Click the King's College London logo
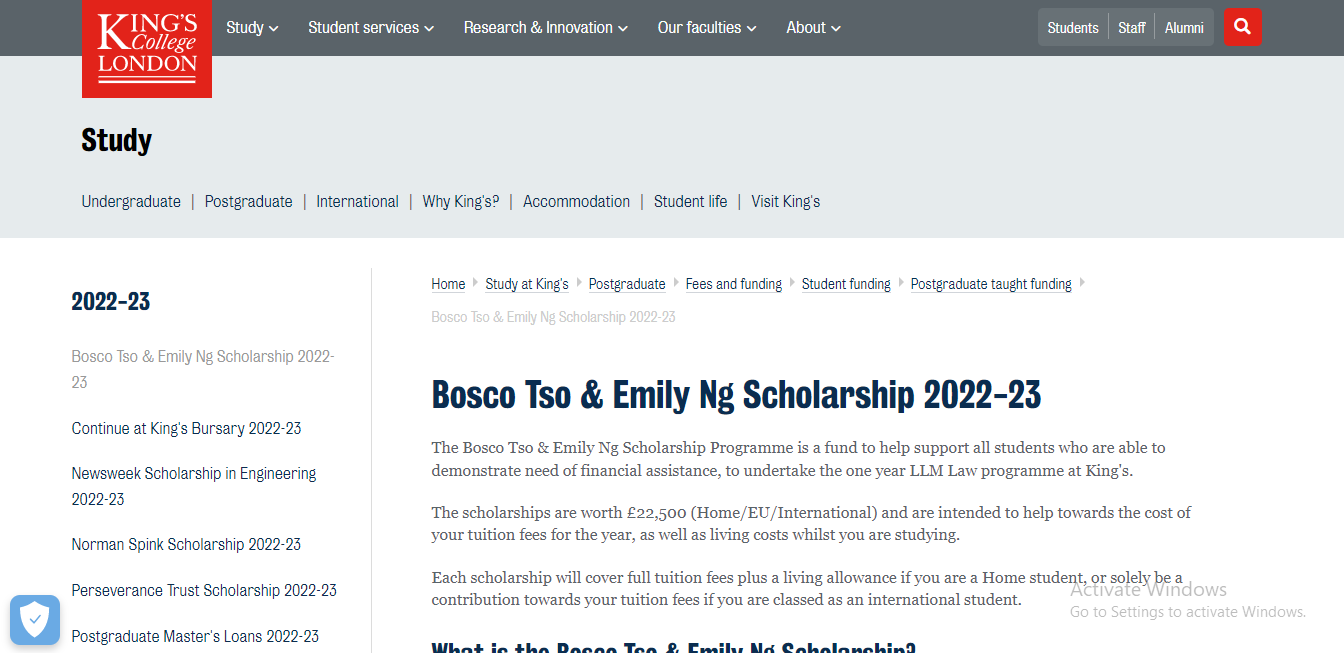Image resolution: width=1344 pixels, height=653 pixels. coord(147,47)
